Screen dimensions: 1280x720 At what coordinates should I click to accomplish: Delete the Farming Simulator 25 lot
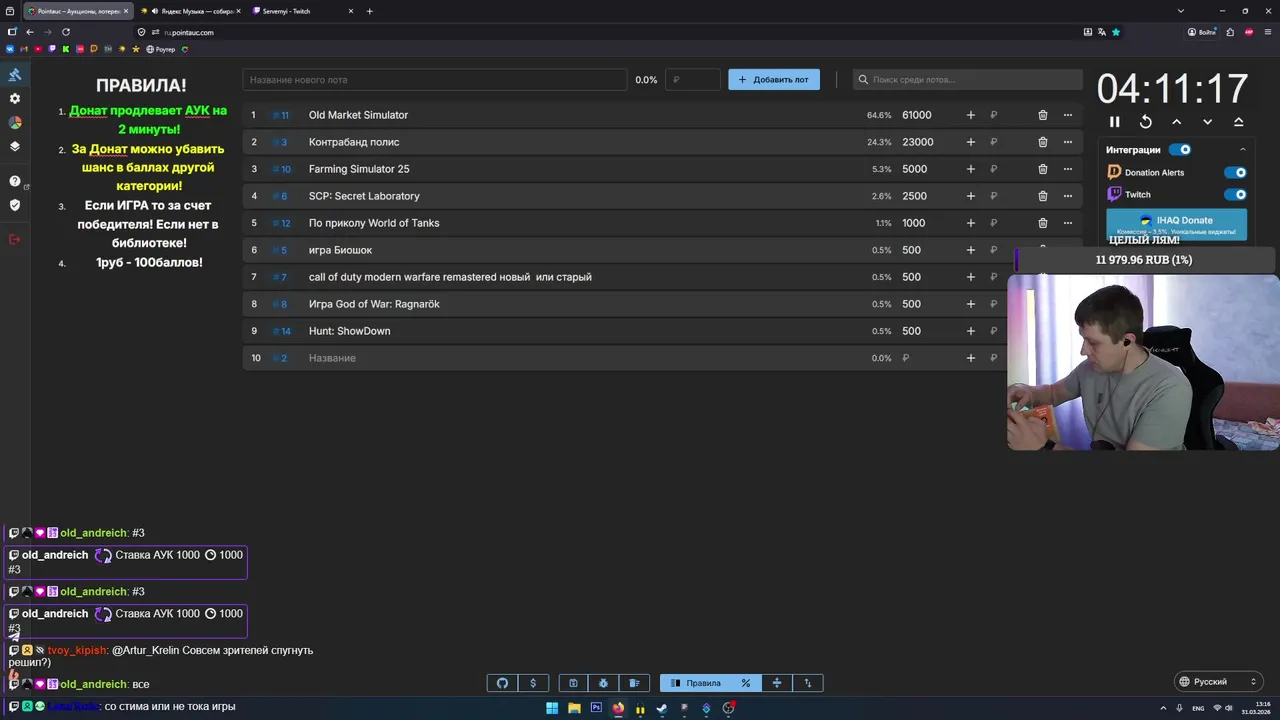pos(1042,169)
